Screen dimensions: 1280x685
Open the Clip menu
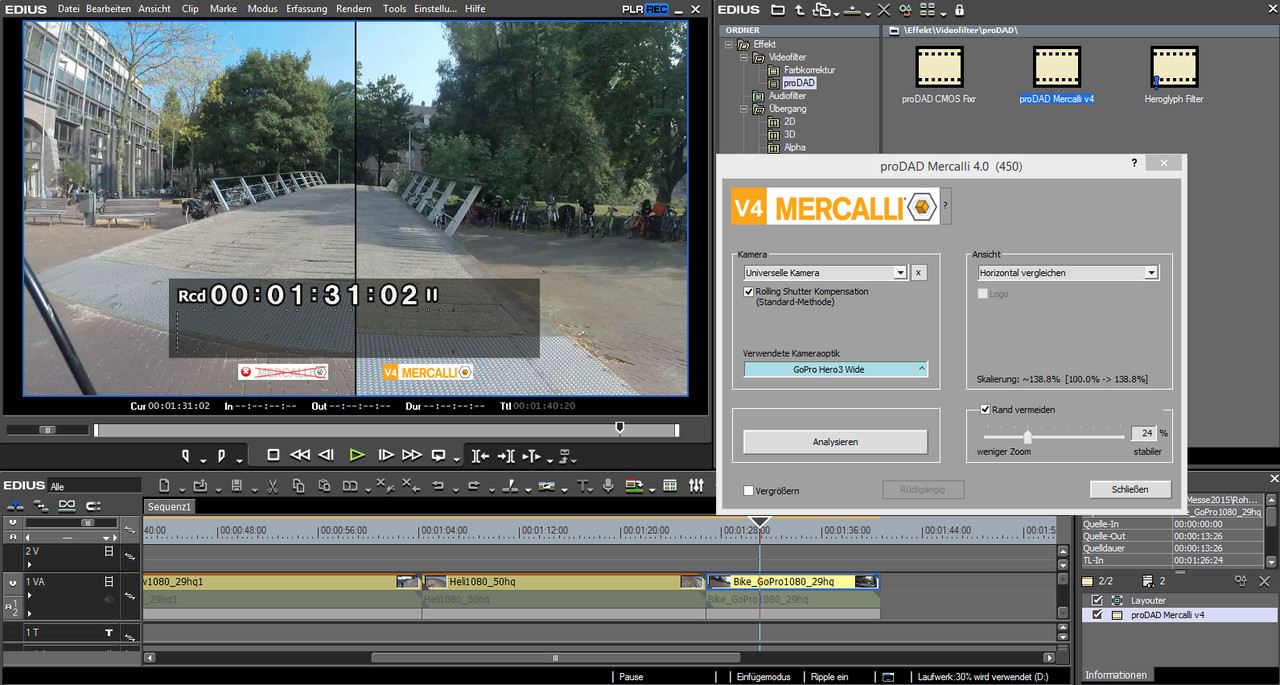190,8
